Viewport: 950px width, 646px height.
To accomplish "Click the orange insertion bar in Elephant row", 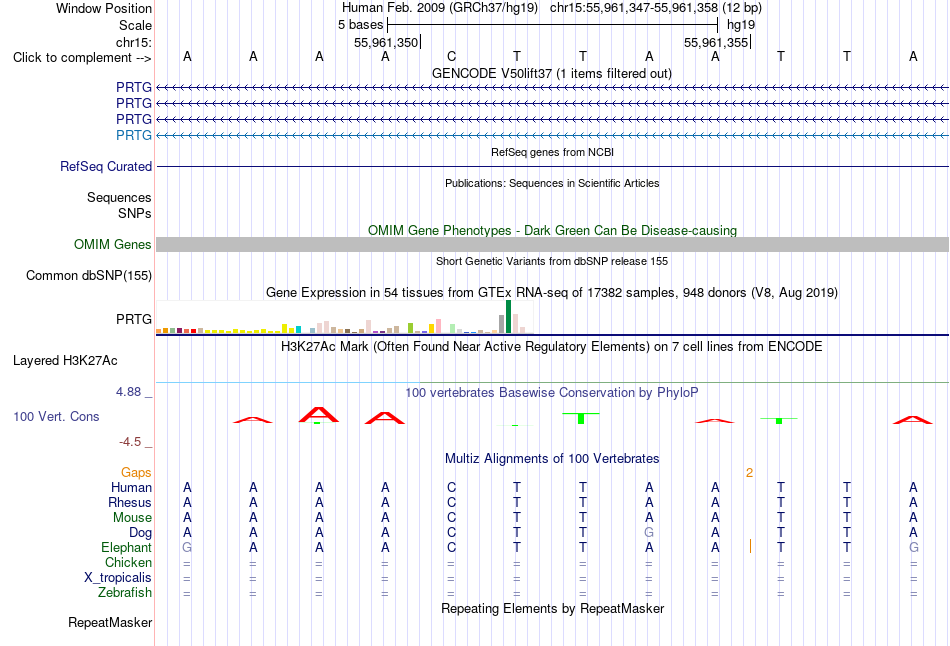I will pos(750,547).
